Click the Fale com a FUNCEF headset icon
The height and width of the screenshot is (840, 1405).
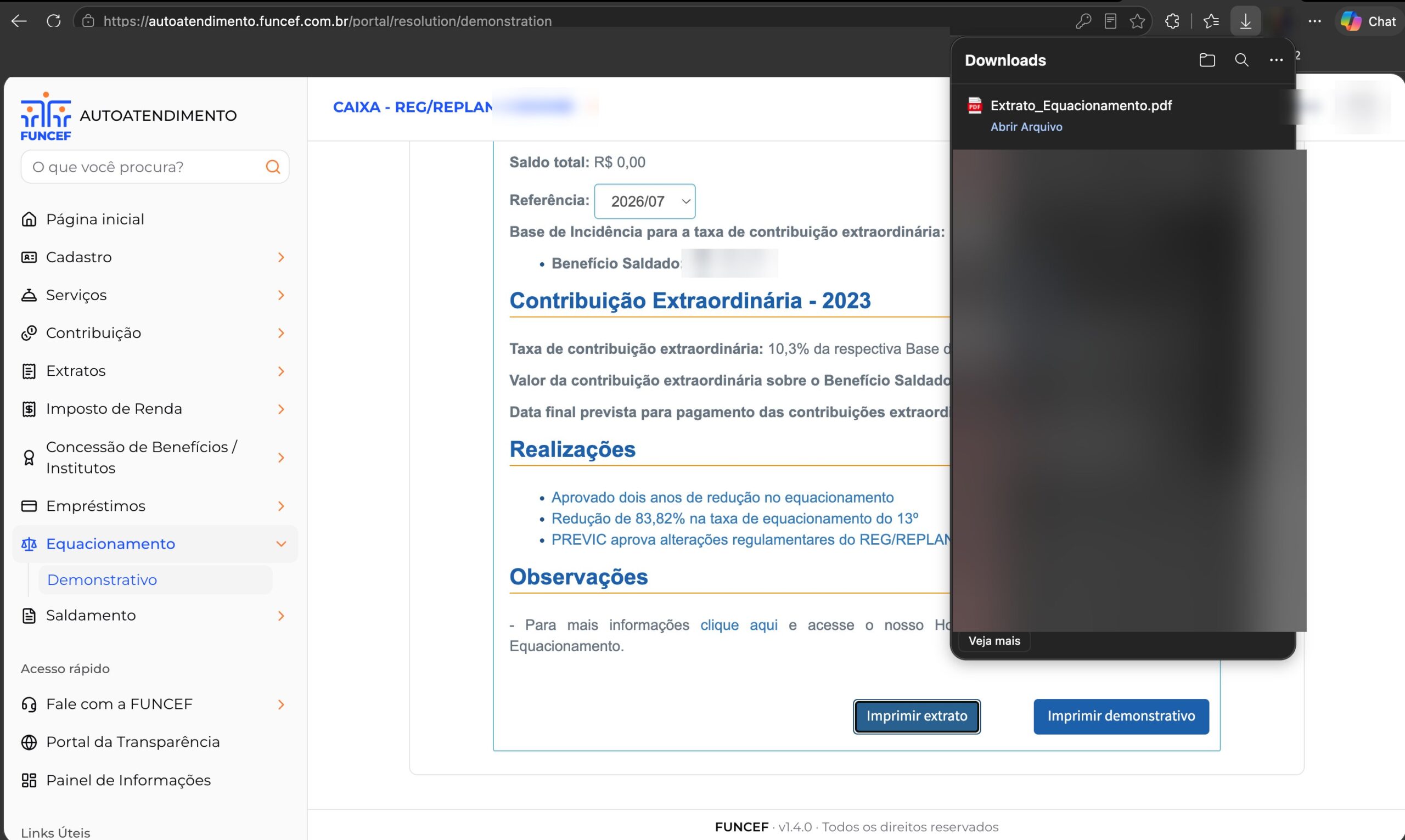coord(29,704)
